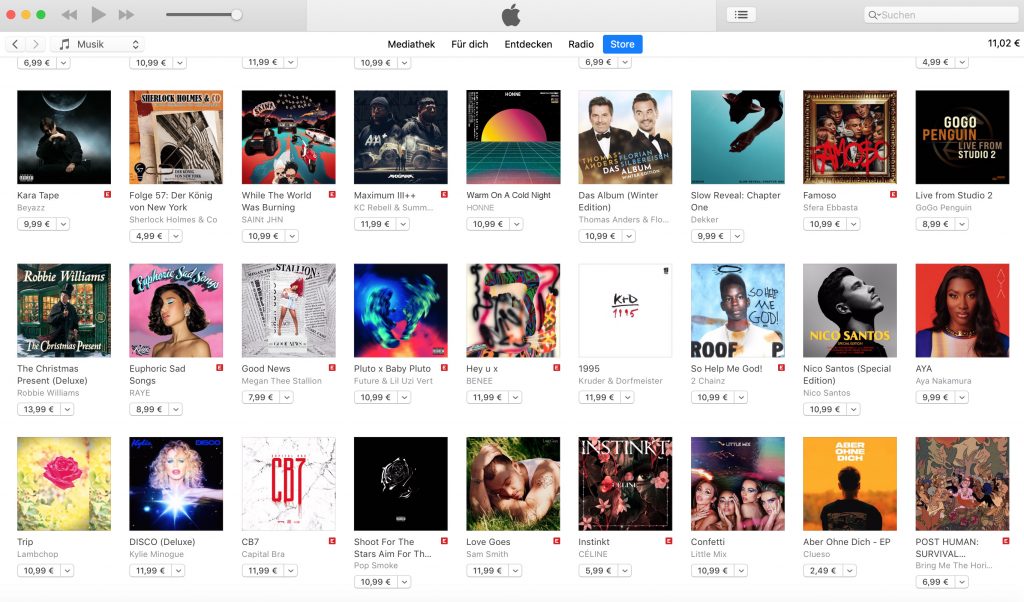Click the search magnifier icon
Screen dimensions: 1024x602
click(873, 15)
